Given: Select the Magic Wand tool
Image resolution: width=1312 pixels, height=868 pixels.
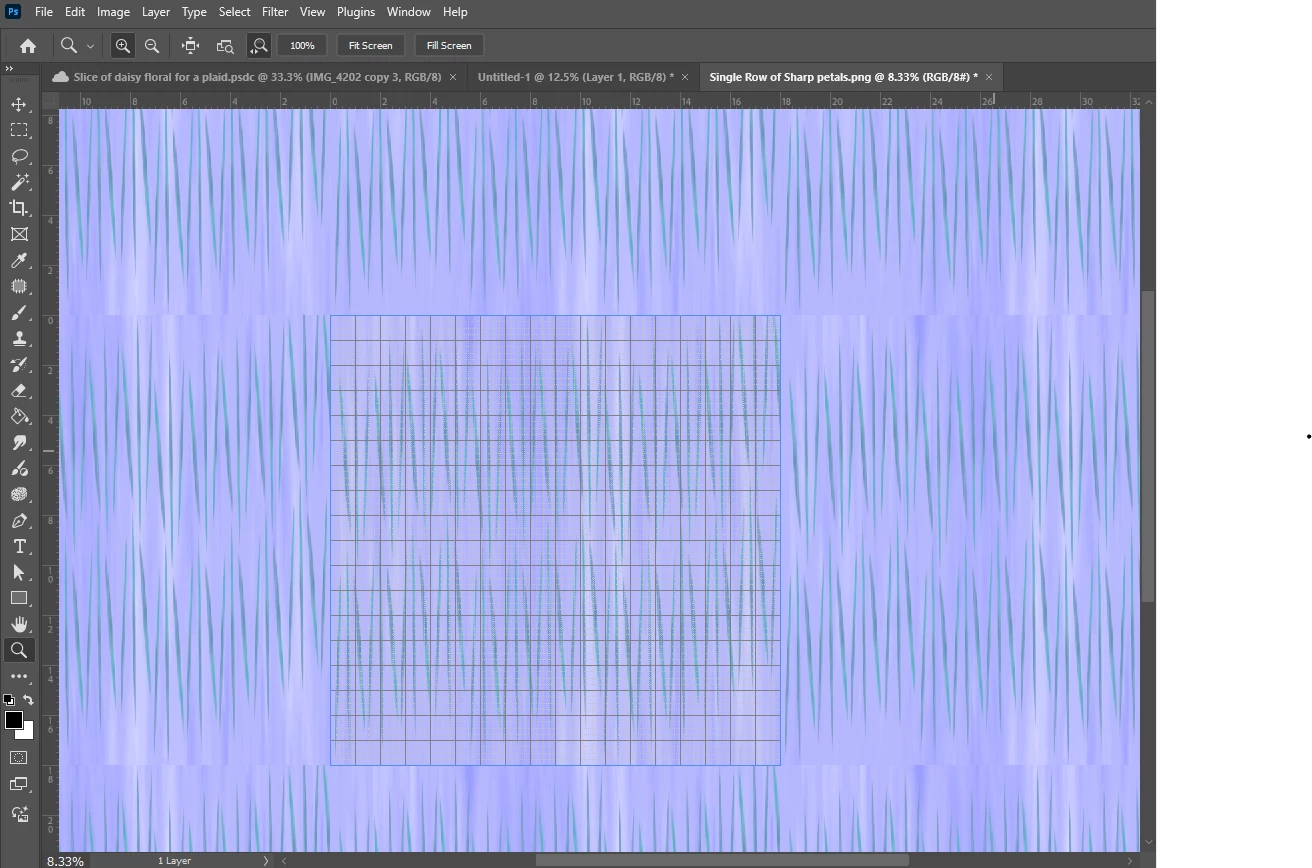Looking at the screenshot, I should click(x=19, y=182).
